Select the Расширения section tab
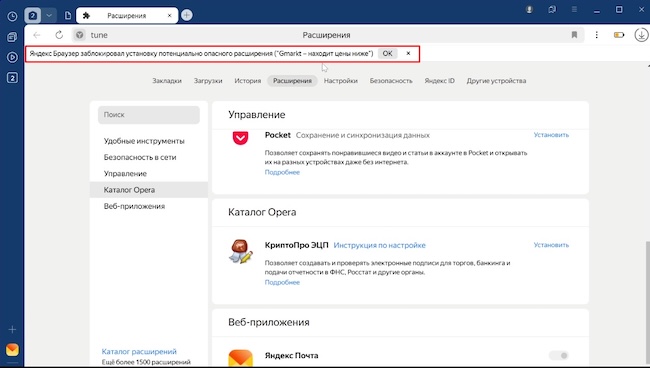Image resolution: width=650 pixels, height=368 pixels. coord(292,81)
